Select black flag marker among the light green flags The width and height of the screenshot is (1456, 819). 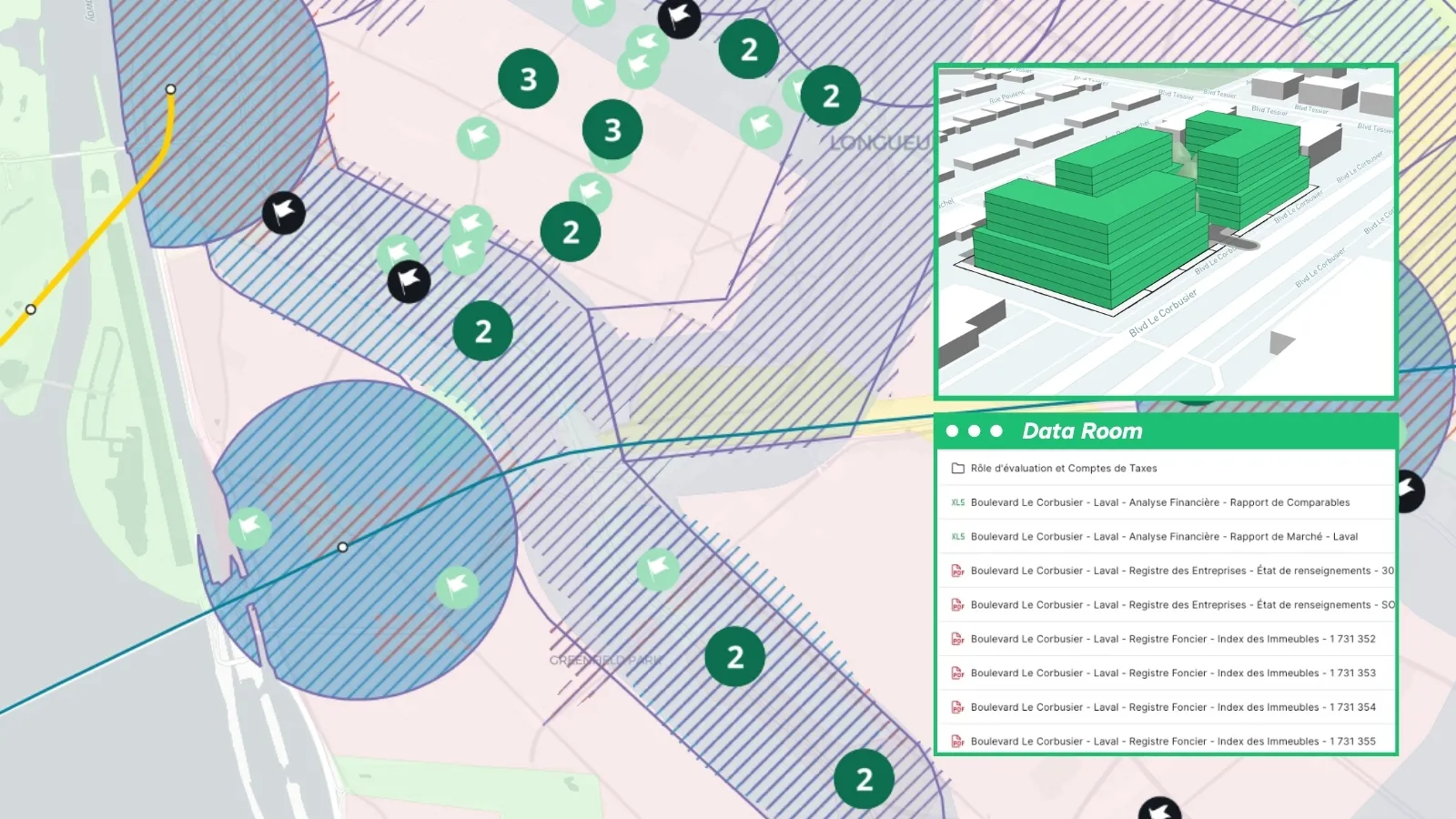click(x=409, y=281)
